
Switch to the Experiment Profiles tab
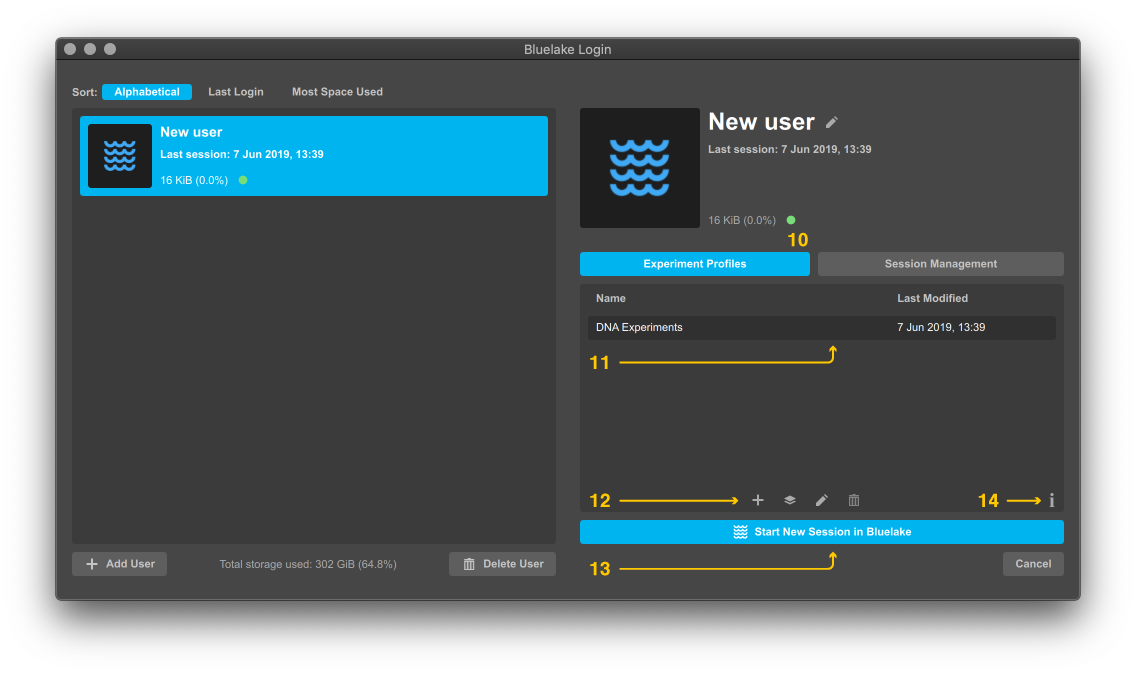695,264
